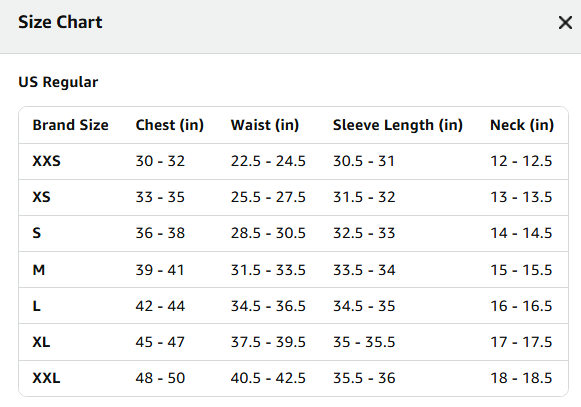Viewport: 581px width, 407px height.
Task: Close the Size Chart dialog
Action: click(x=565, y=23)
